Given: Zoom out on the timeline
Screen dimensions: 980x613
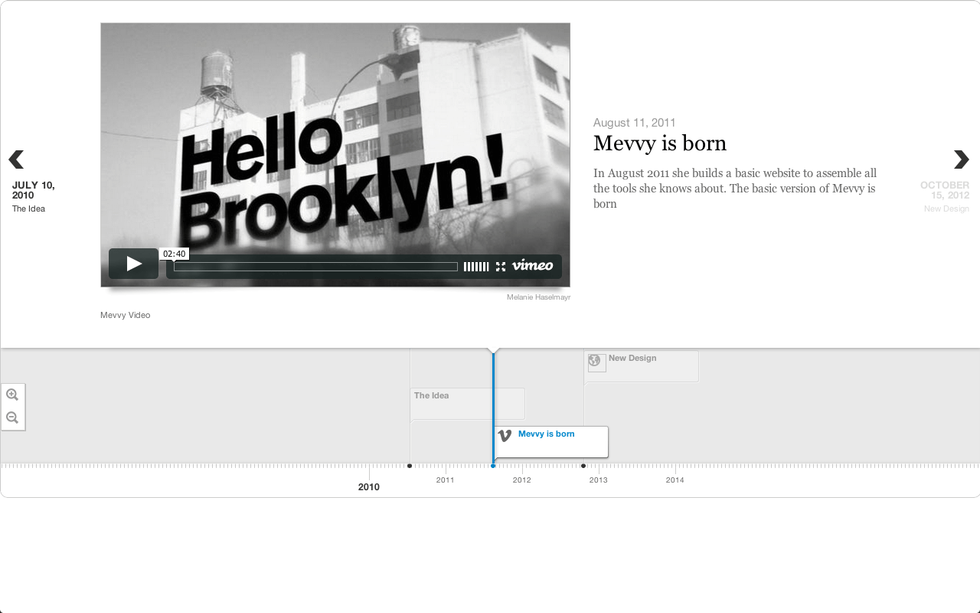Looking at the screenshot, I should [x=13, y=418].
